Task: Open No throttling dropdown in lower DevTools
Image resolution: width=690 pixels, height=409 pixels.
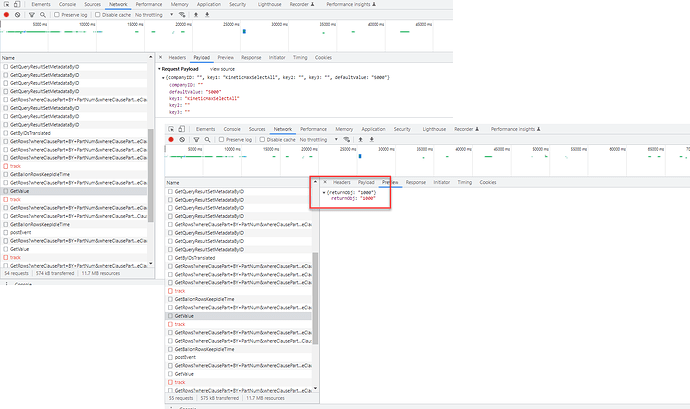Action: coord(319,140)
